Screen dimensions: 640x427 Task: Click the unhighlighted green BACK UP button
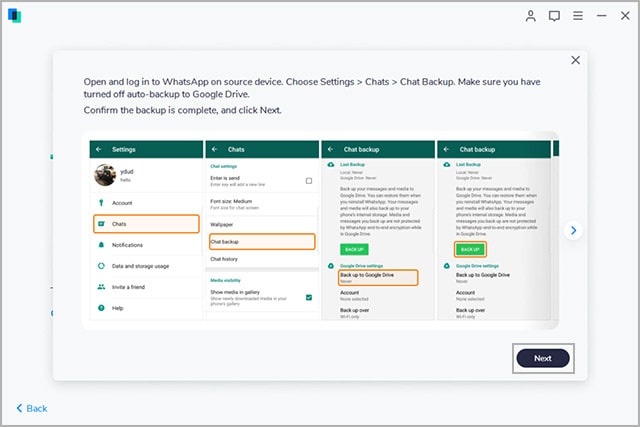pos(354,249)
